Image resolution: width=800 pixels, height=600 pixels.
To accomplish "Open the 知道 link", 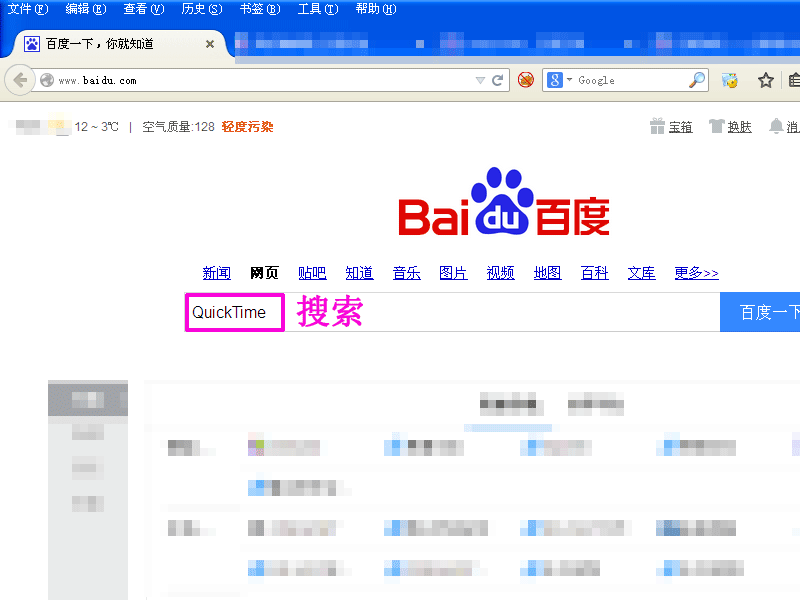I will (x=359, y=273).
